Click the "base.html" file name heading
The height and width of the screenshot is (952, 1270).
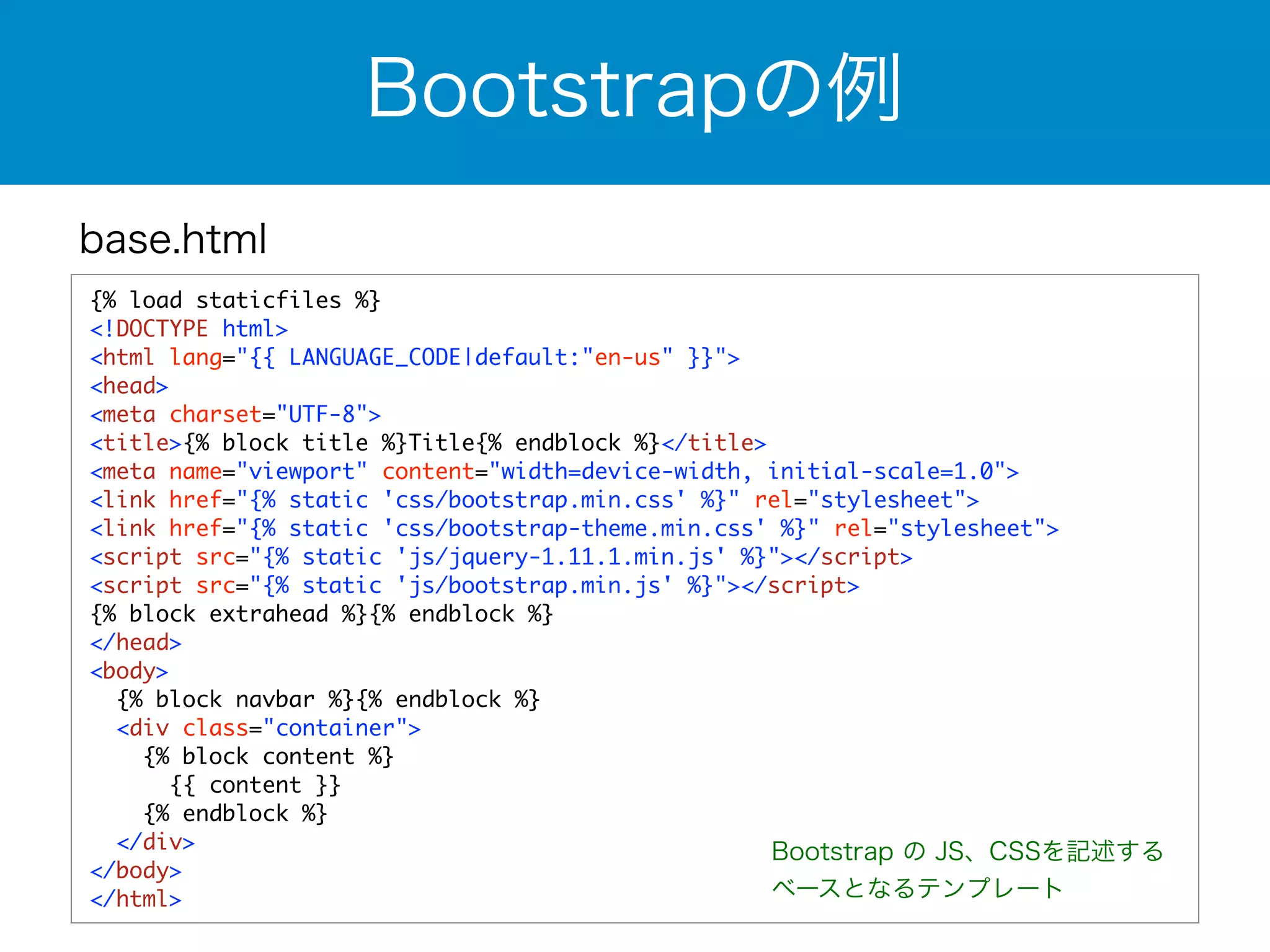tap(173, 239)
